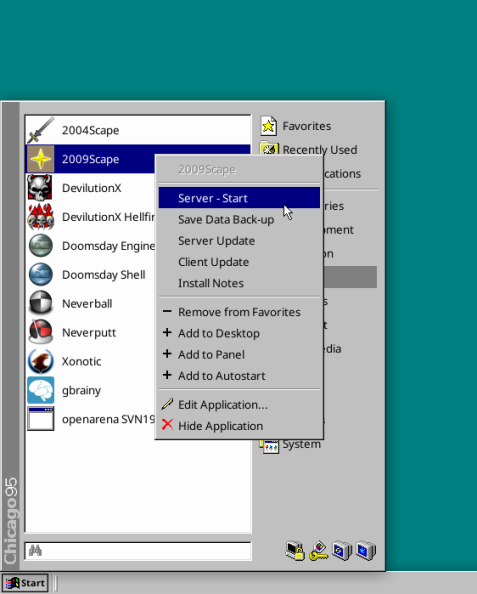The height and width of the screenshot is (594, 477).
Task: Click the Doomsday Engine grey sphere icon
Action: 41,245
